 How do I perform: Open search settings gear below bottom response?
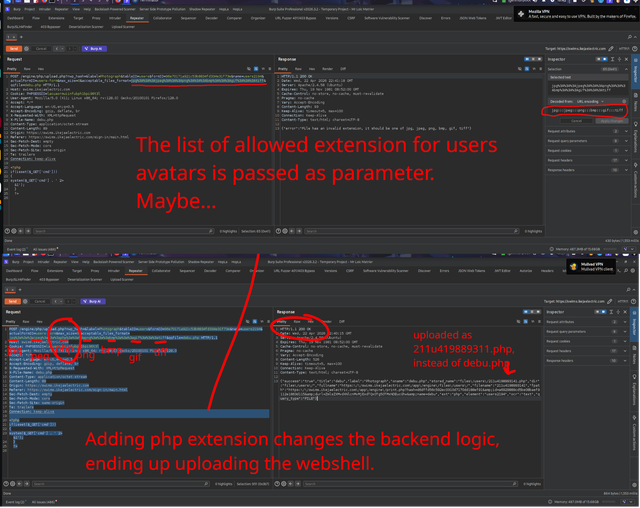click(x=284, y=484)
